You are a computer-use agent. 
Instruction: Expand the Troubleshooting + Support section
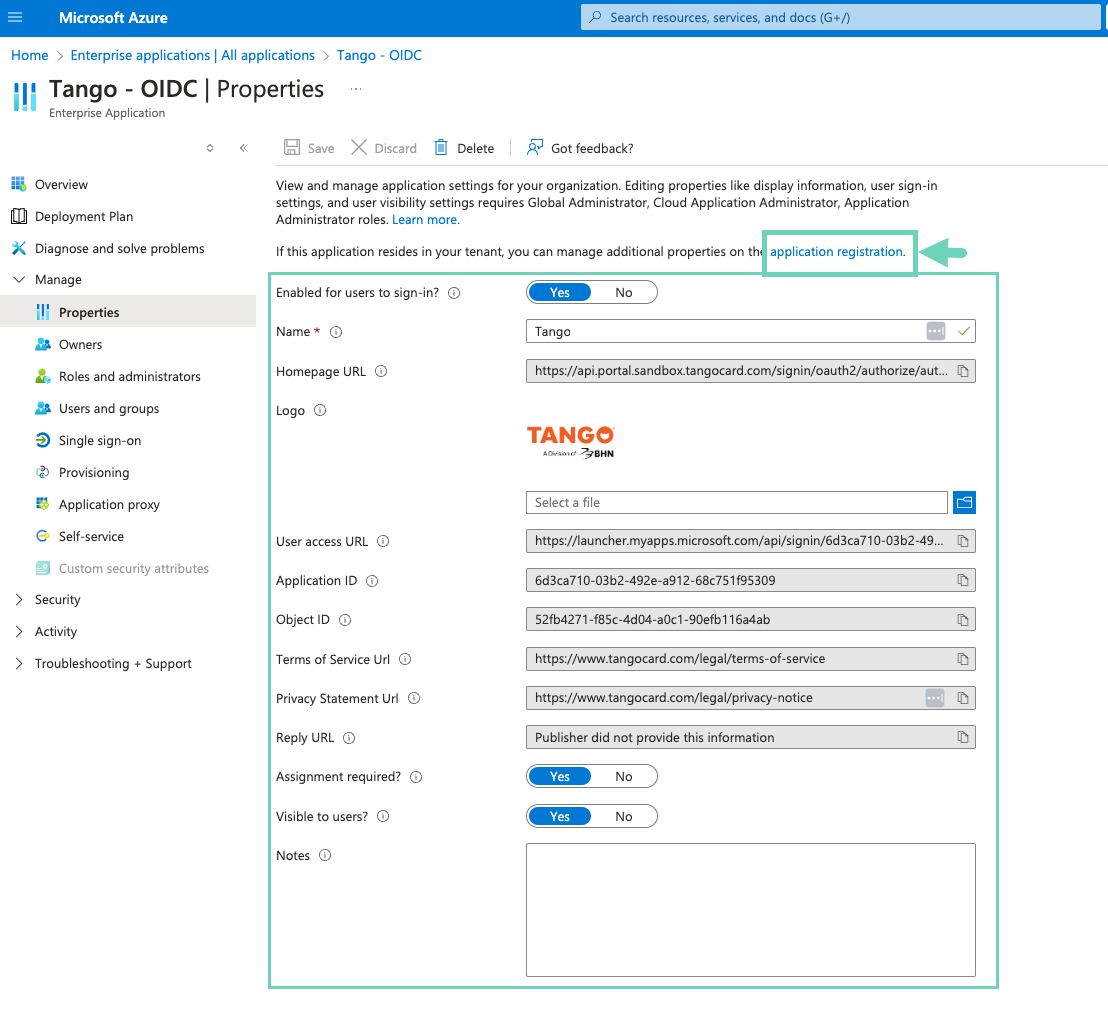[x=19, y=663]
